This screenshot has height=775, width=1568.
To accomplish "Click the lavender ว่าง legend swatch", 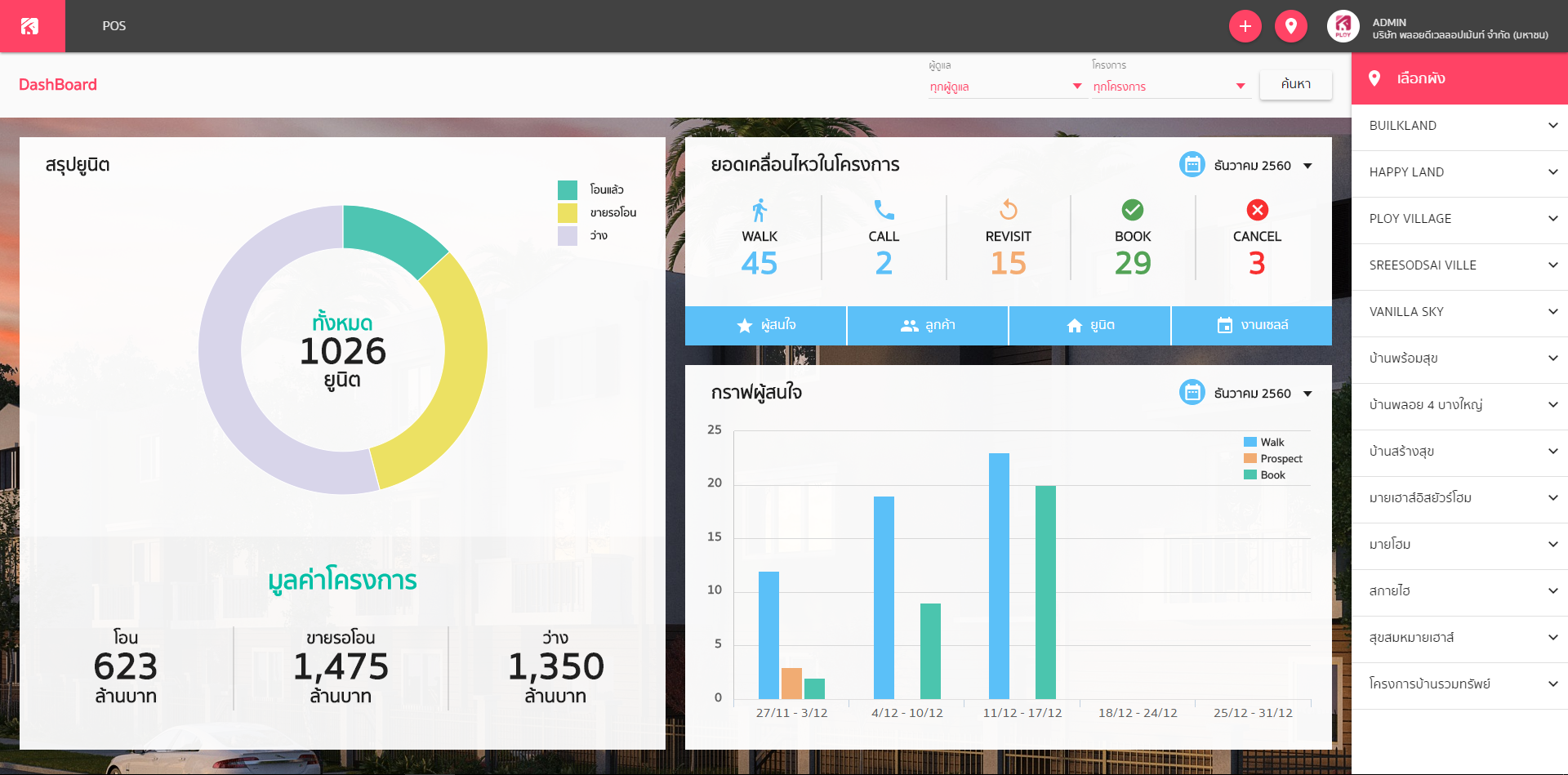I will 568,235.
